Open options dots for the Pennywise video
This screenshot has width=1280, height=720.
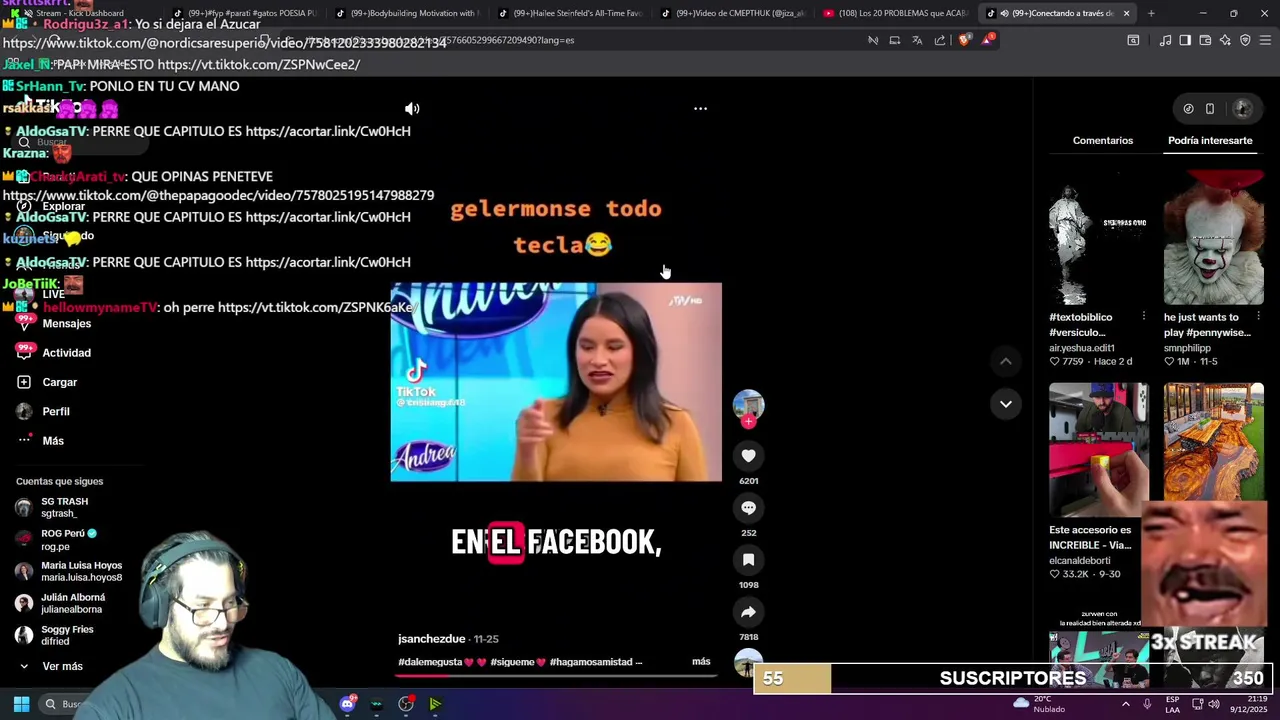(x=1258, y=317)
